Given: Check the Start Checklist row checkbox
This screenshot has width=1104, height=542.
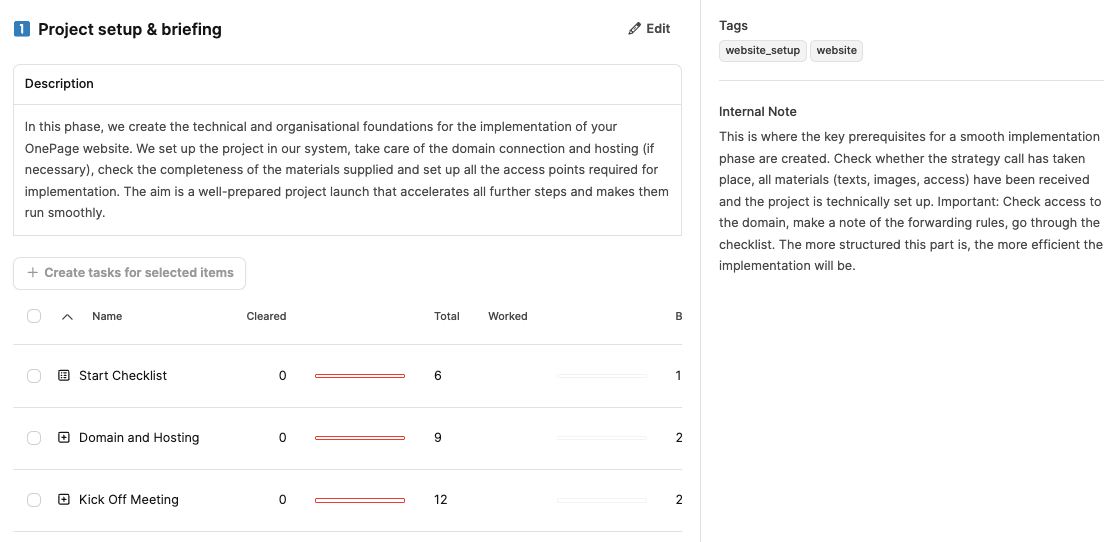Looking at the screenshot, I should coord(34,376).
